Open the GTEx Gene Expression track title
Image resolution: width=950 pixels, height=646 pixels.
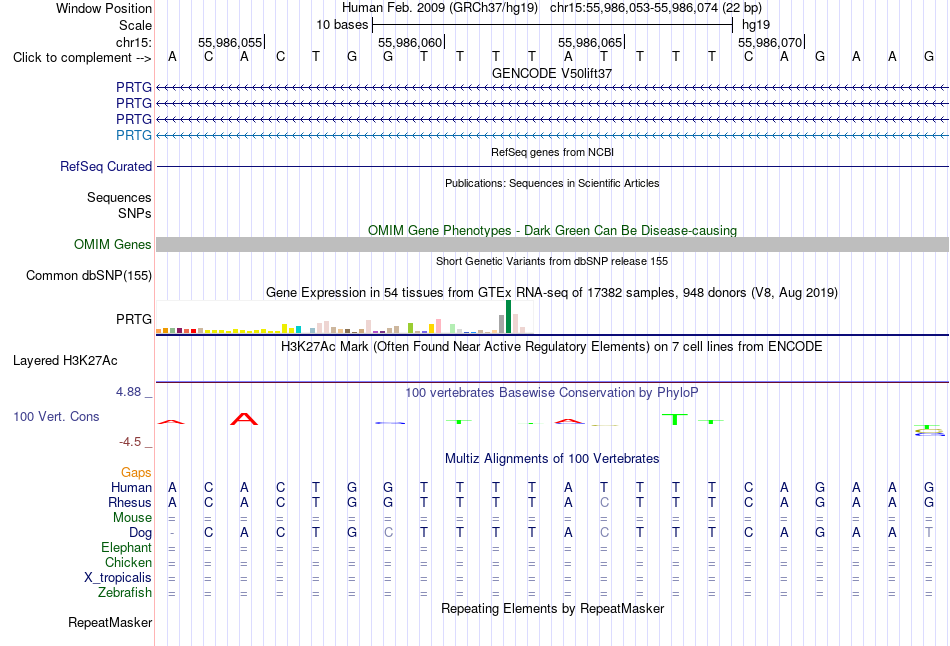pos(552,293)
